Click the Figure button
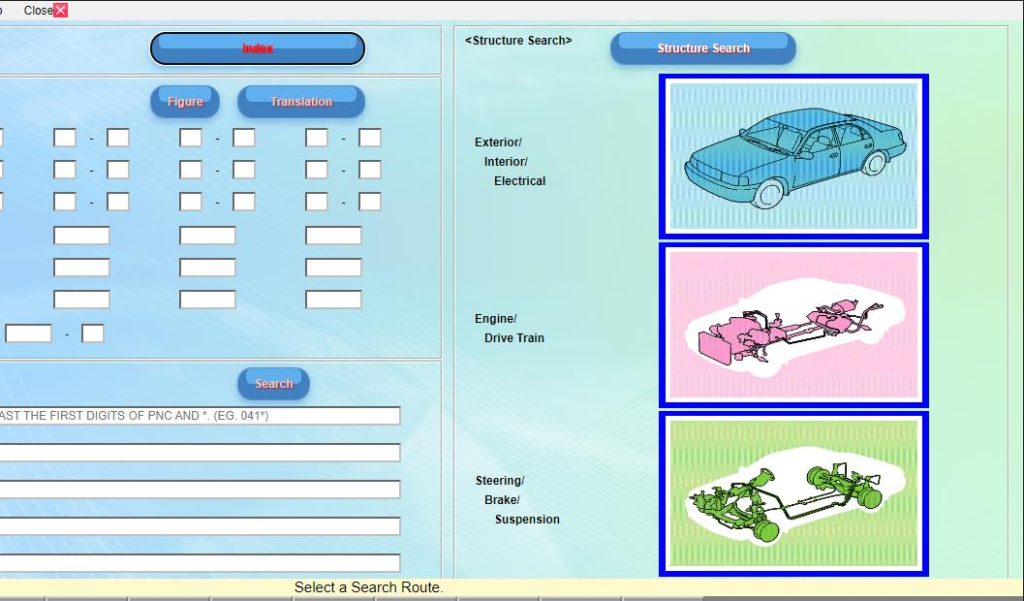 coord(184,101)
